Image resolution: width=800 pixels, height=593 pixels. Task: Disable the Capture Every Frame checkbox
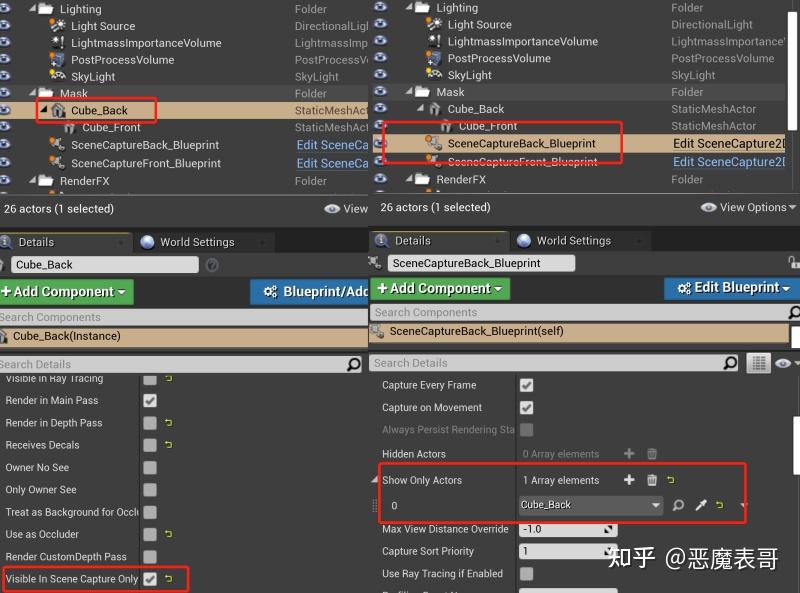(x=527, y=385)
